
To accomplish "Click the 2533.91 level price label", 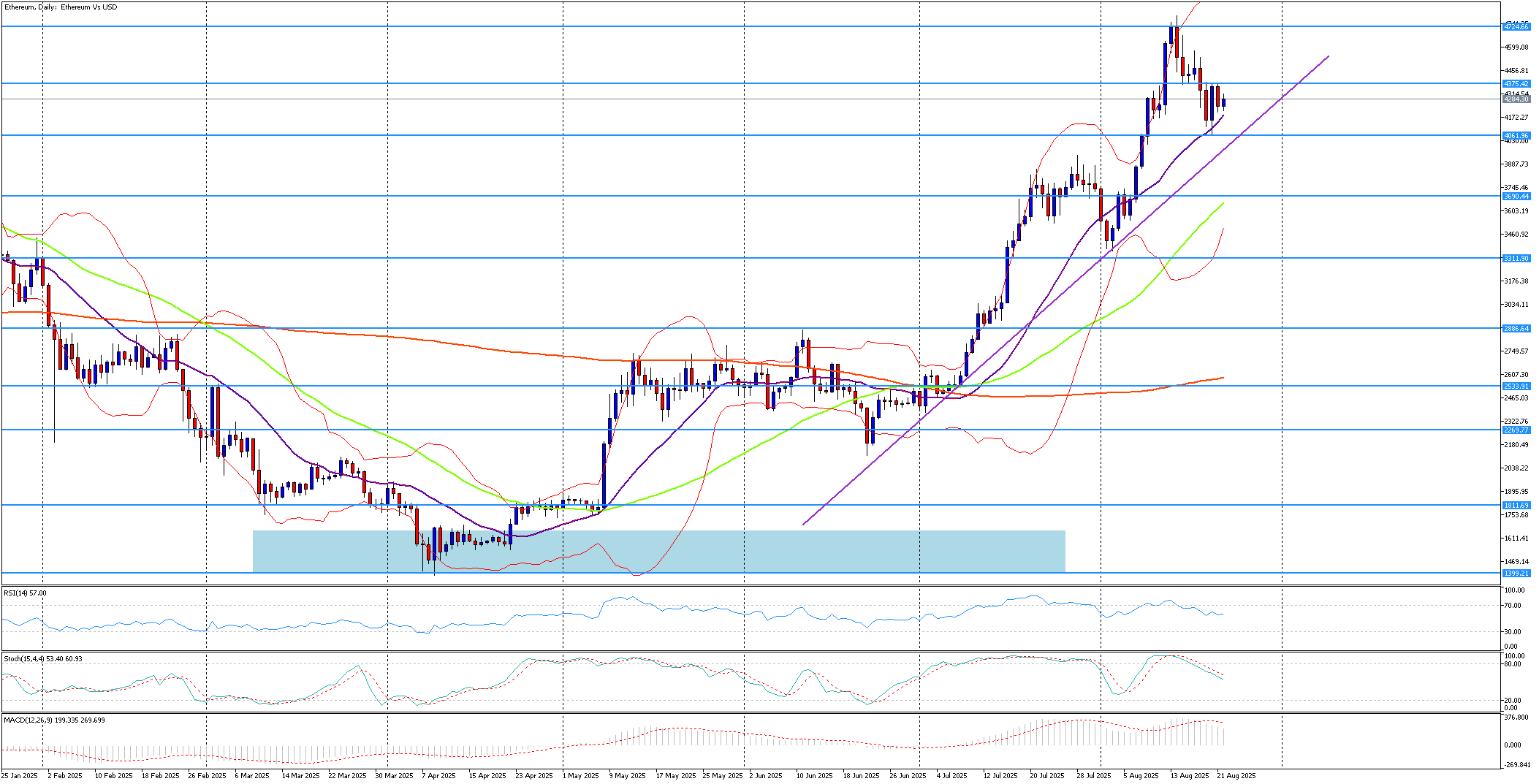I will tap(1516, 387).
